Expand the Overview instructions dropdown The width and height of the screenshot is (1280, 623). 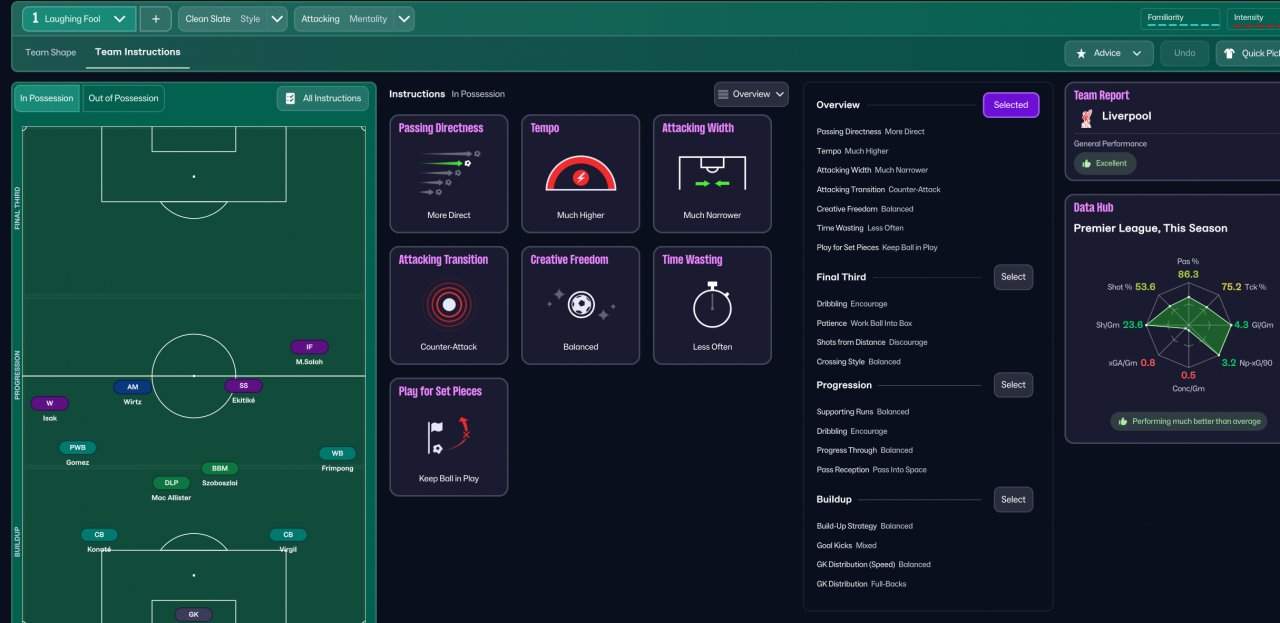[751, 94]
